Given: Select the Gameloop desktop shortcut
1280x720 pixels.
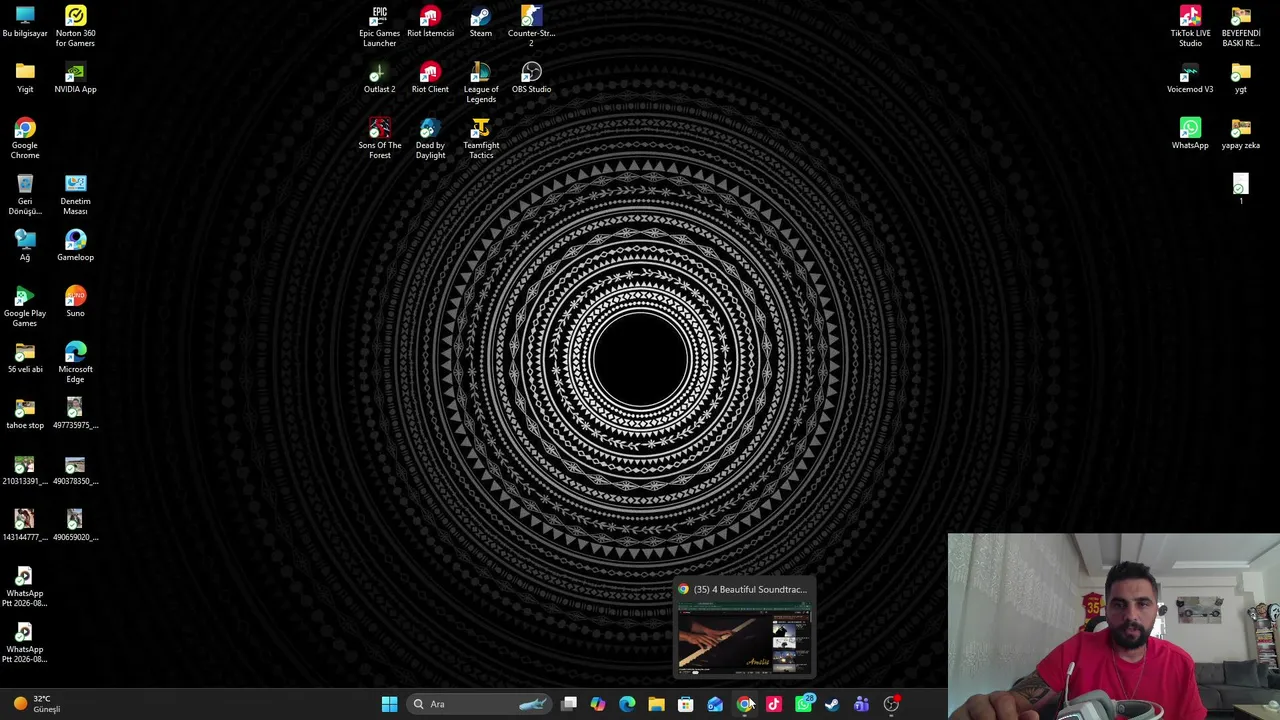Looking at the screenshot, I should (75, 246).
